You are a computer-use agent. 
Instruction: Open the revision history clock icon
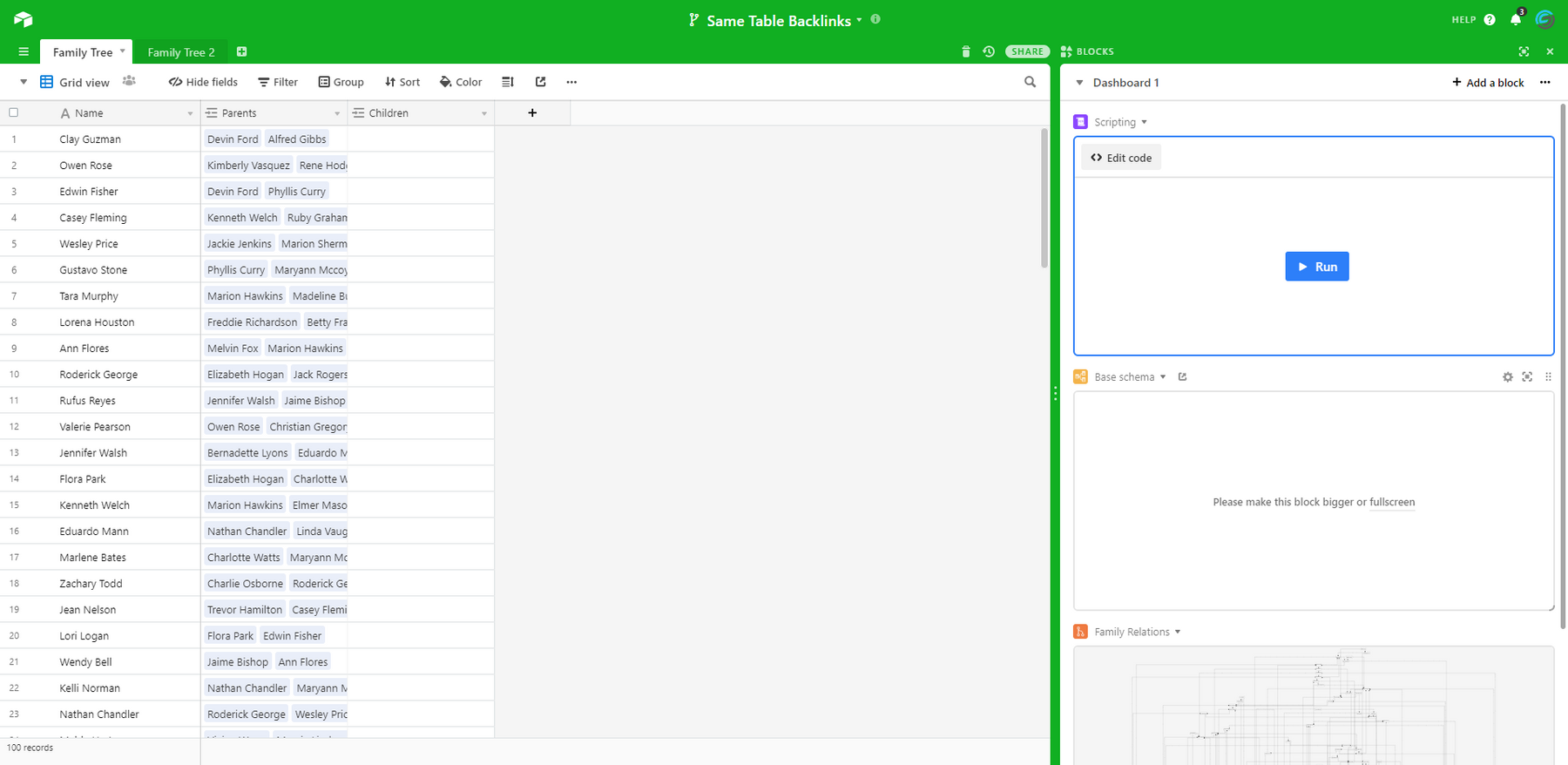click(989, 52)
